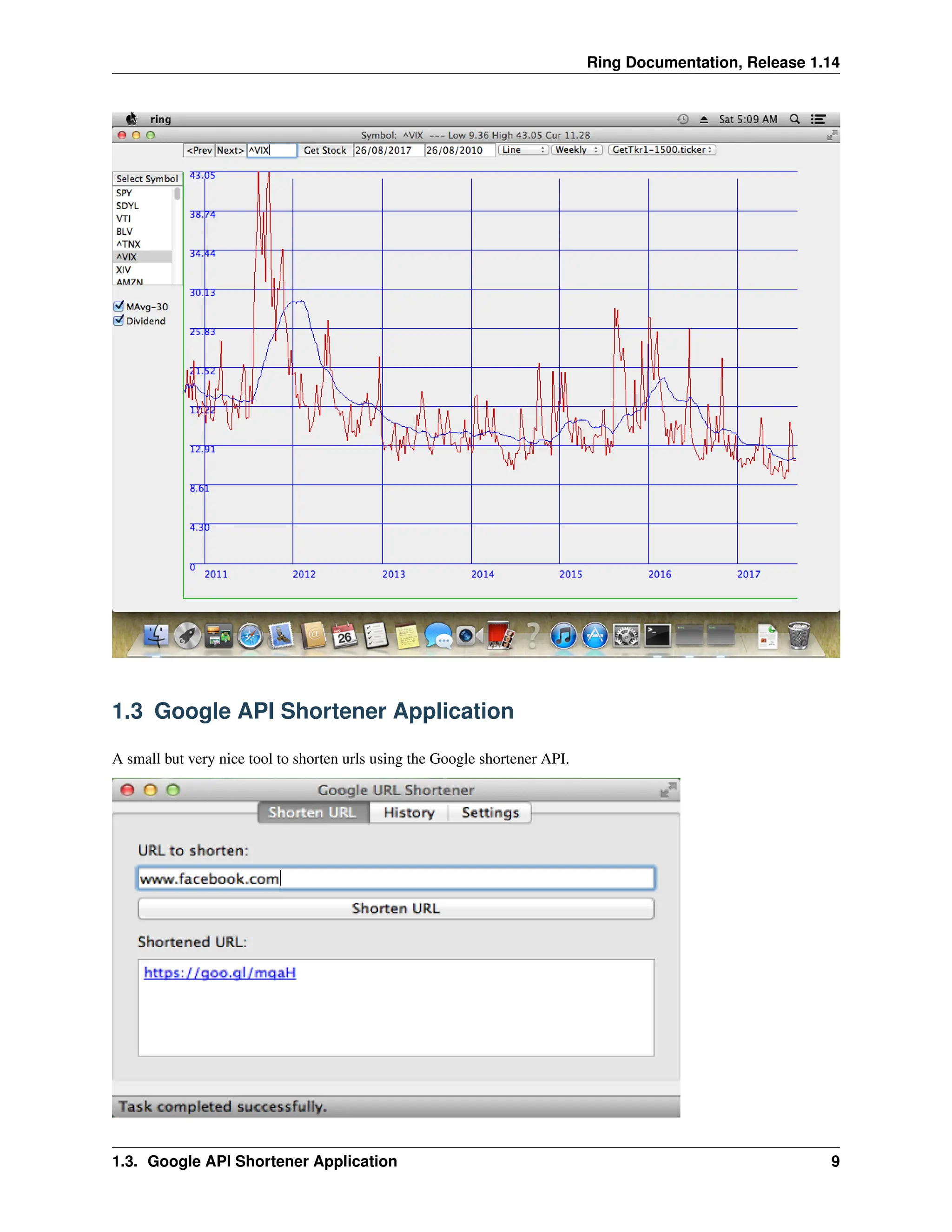Viewport: 952px width, 1232px height.
Task: Select ^TNX in symbol list
Action: click(143, 244)
